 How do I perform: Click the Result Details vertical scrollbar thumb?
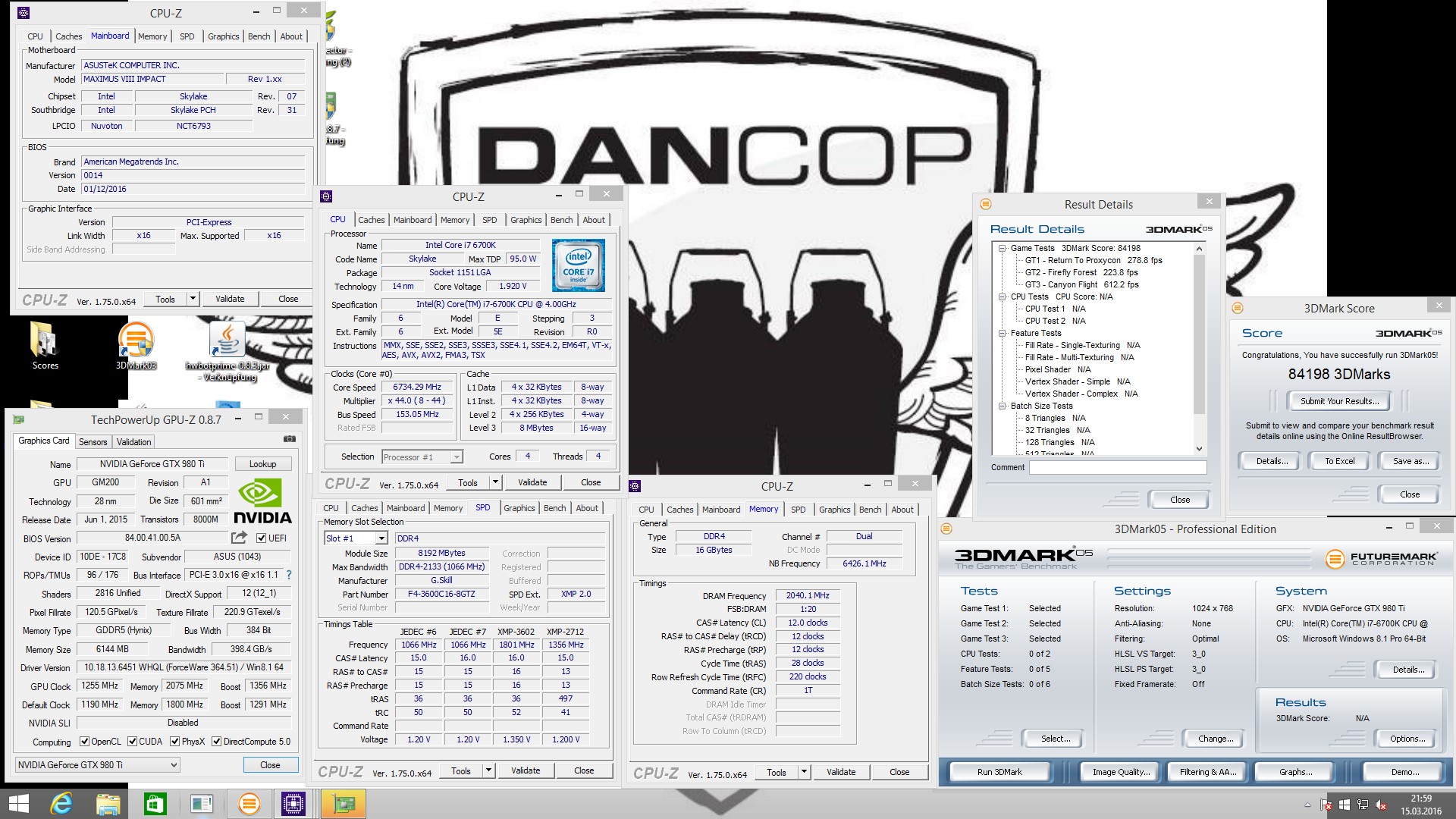[x=1199, y=334]
